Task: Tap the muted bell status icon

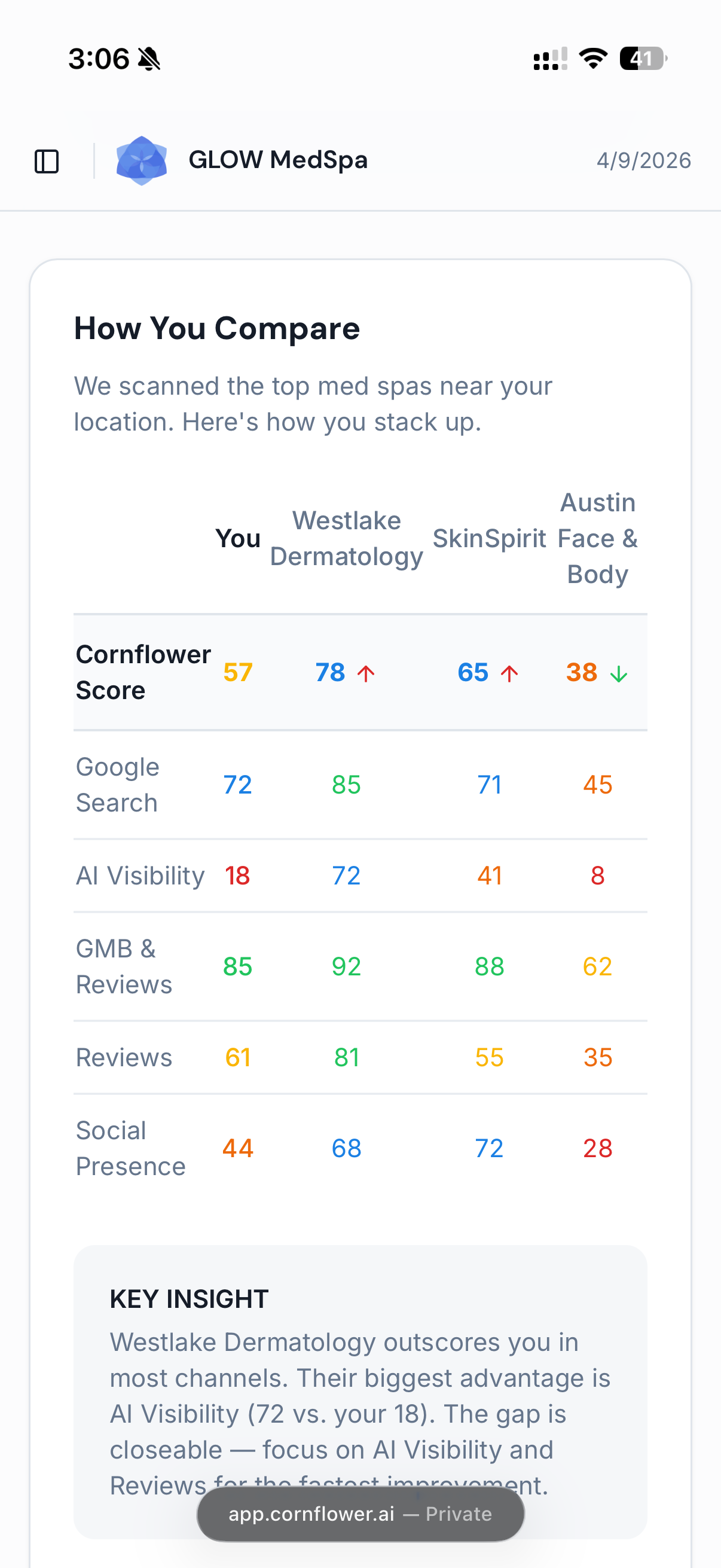Action: (149, 59)
